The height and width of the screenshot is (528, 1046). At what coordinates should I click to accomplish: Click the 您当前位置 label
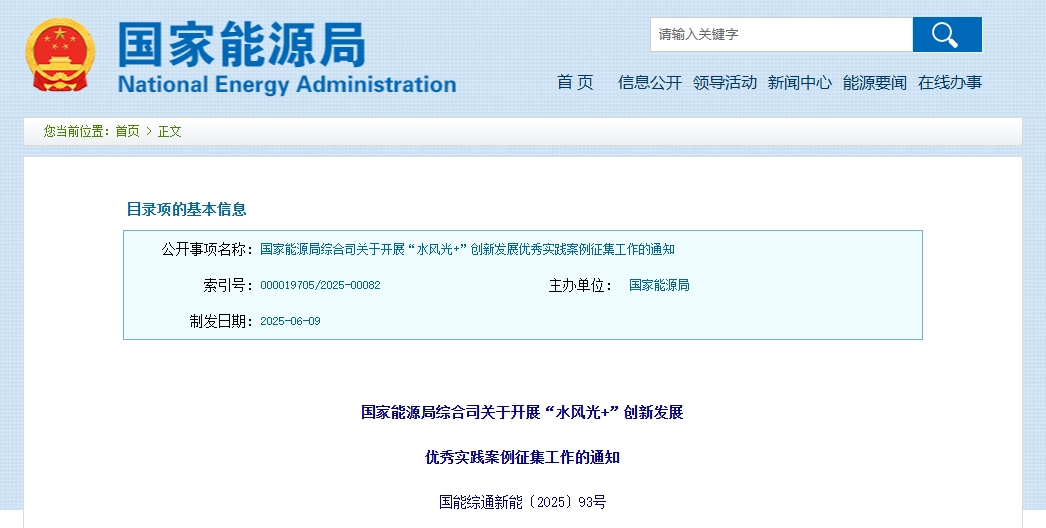[76, 131]
